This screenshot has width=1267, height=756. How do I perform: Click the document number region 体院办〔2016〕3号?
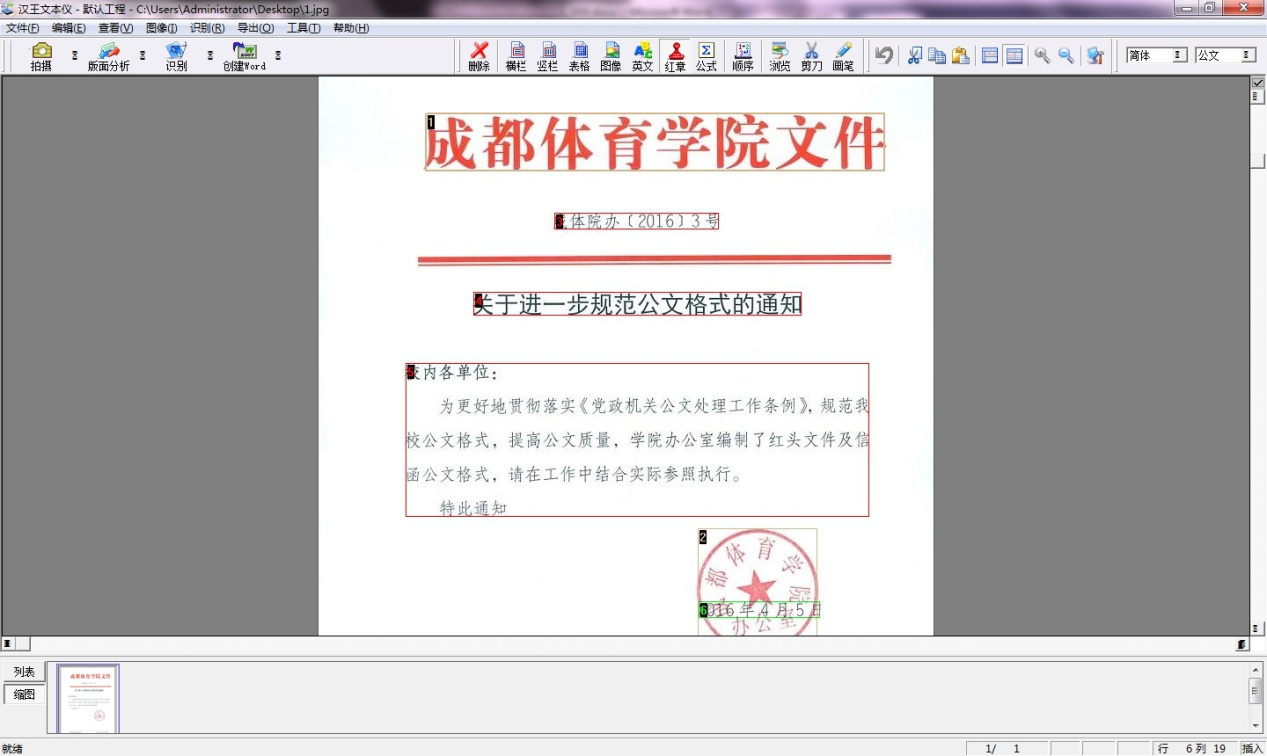[x=637, y=221]
